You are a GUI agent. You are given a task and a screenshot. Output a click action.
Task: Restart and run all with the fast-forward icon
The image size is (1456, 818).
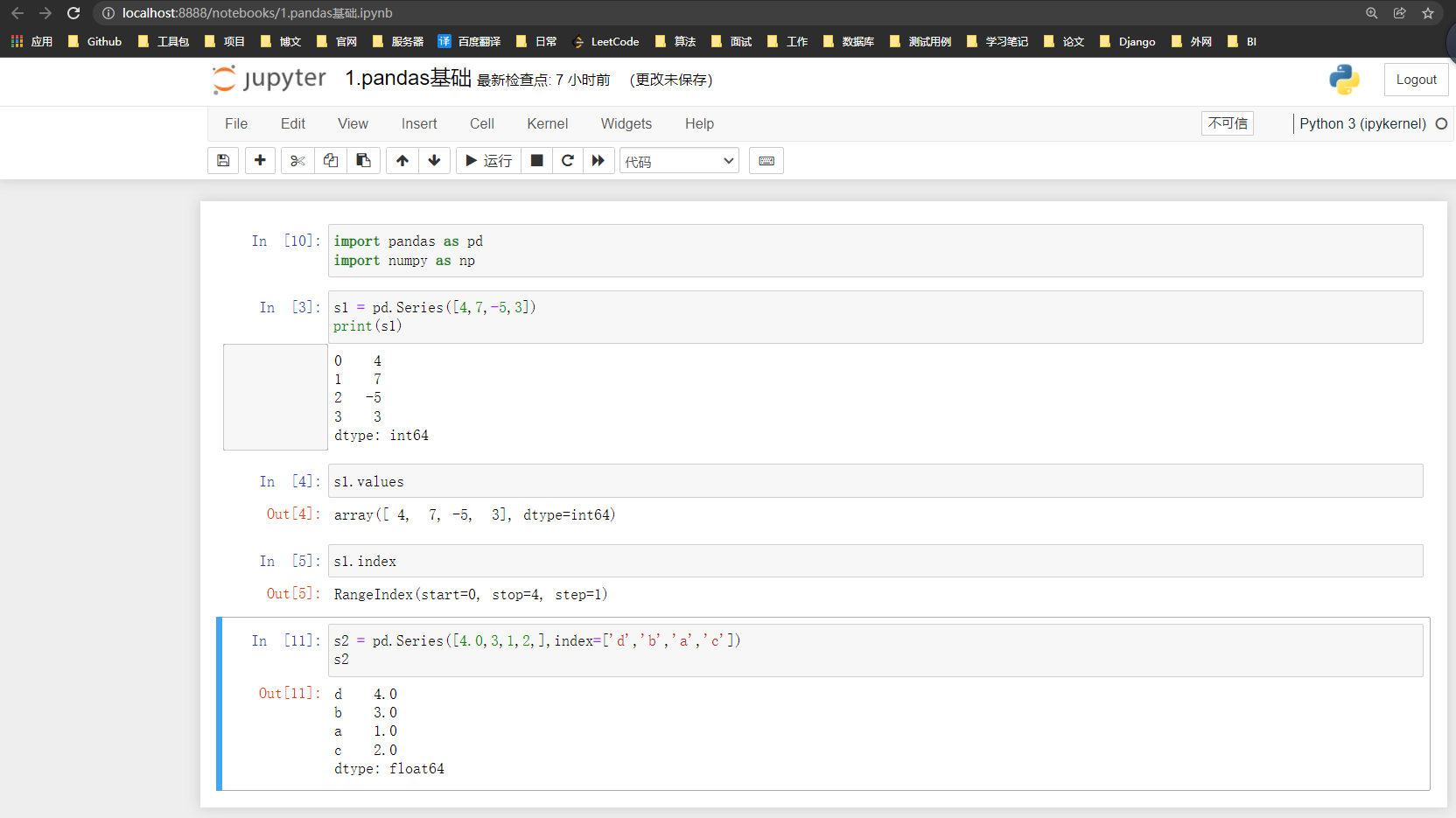click(x=598, y=161)
